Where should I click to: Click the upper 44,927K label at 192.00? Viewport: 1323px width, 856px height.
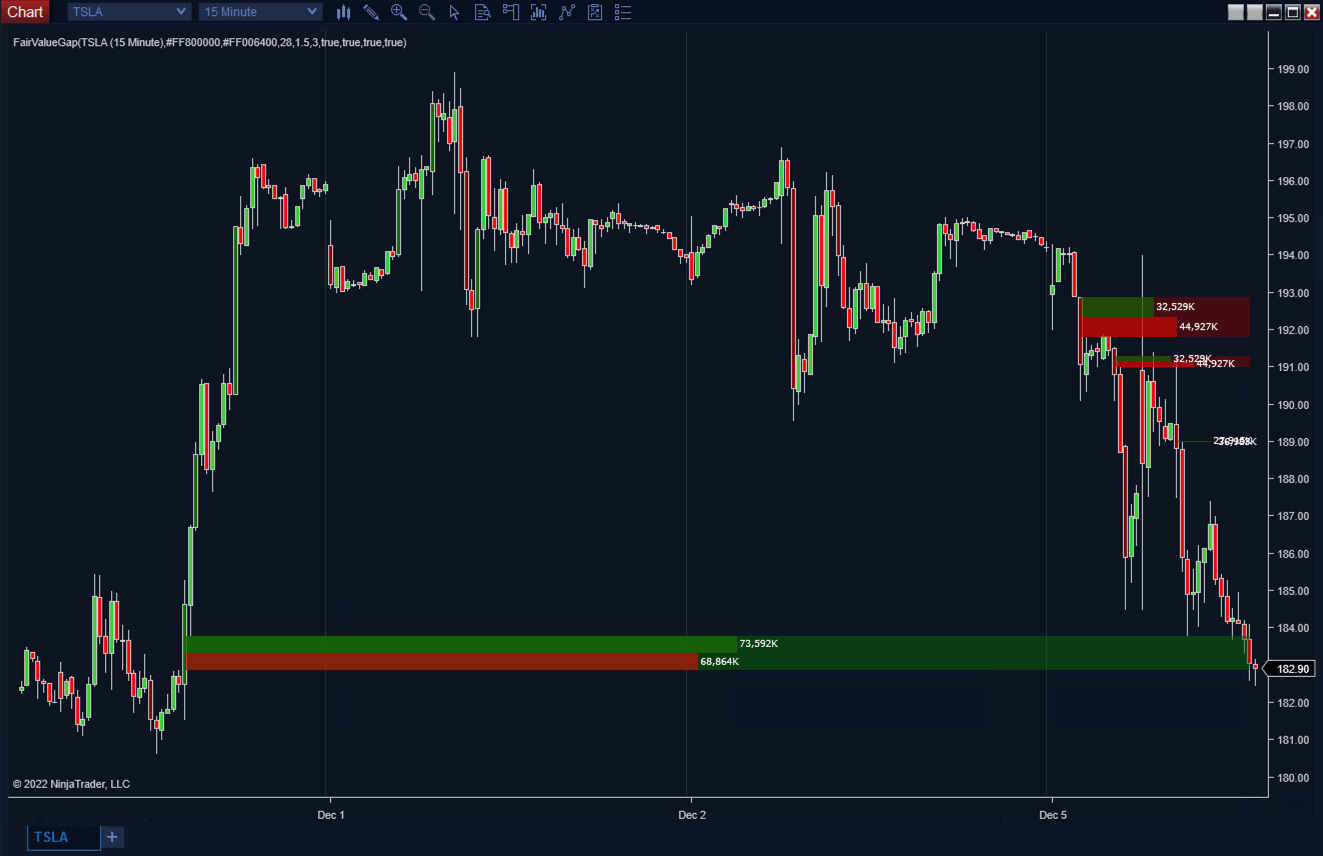1198,327
